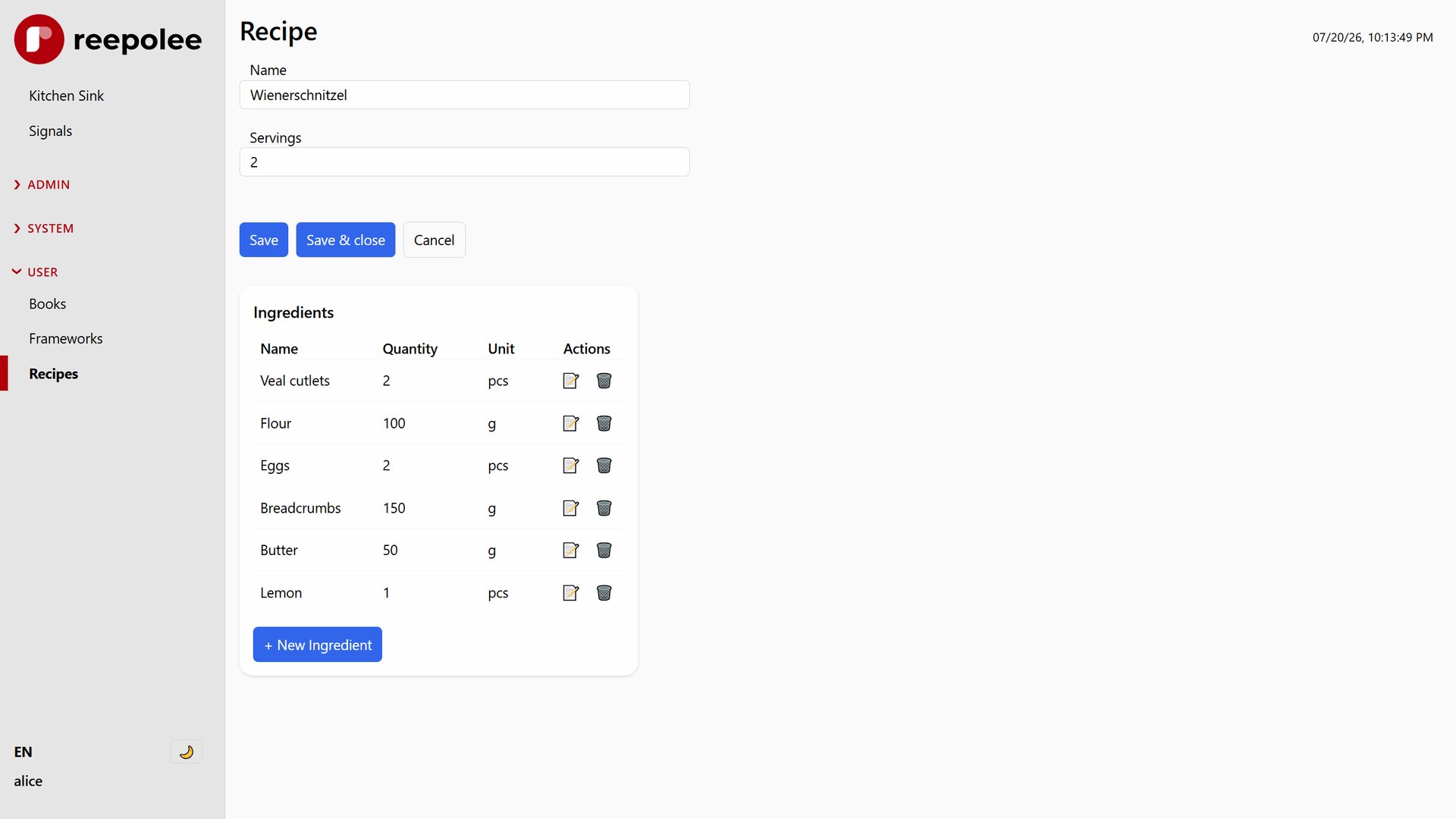
Task: Delete the Flour ingredient
Action: pyautogui.click(x=604, y=423)
